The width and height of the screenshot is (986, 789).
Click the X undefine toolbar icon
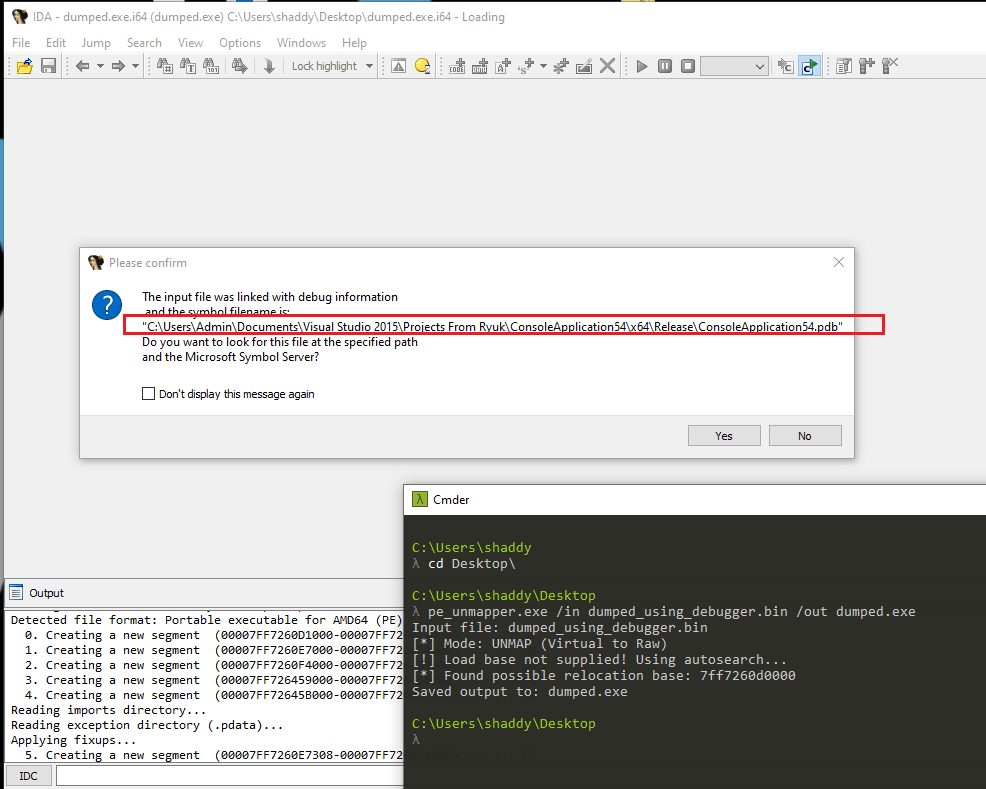pos(607,66)
